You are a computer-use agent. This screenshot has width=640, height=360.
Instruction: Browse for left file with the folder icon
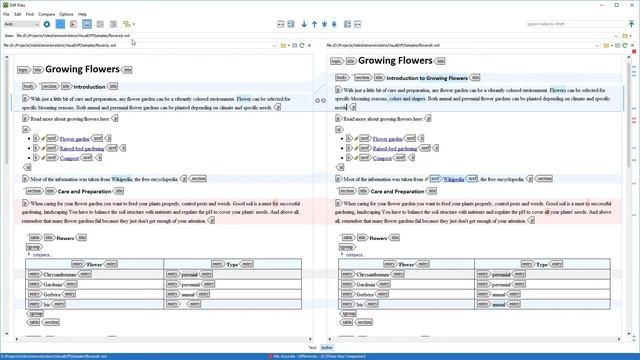(283, 46)
